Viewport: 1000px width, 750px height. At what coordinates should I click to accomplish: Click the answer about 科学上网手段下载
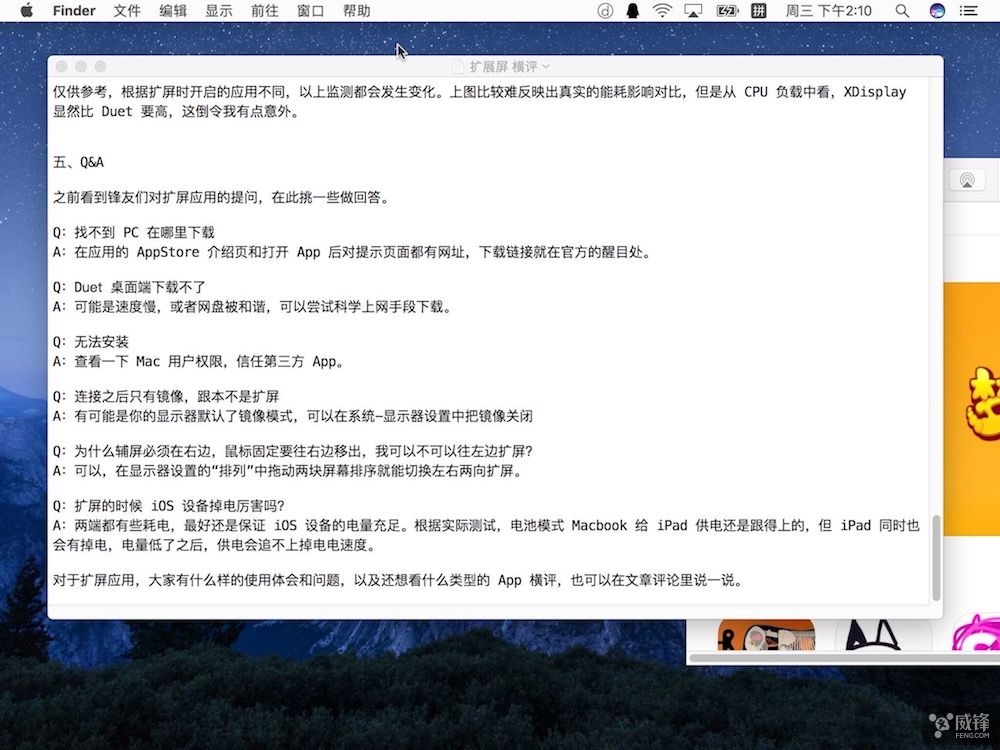(253, 307)
